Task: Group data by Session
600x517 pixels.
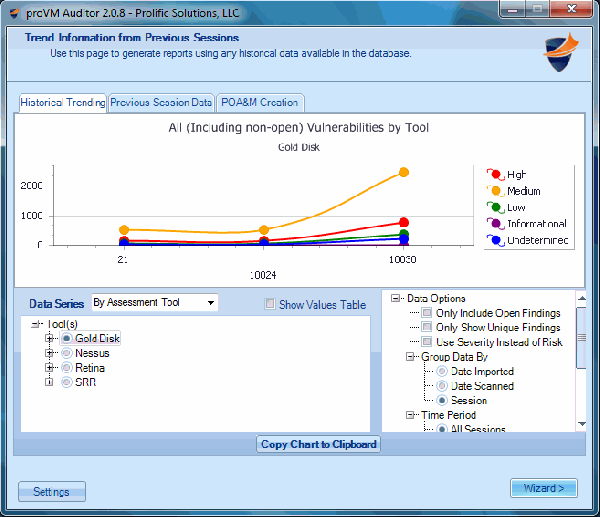Action: [442, 400]
